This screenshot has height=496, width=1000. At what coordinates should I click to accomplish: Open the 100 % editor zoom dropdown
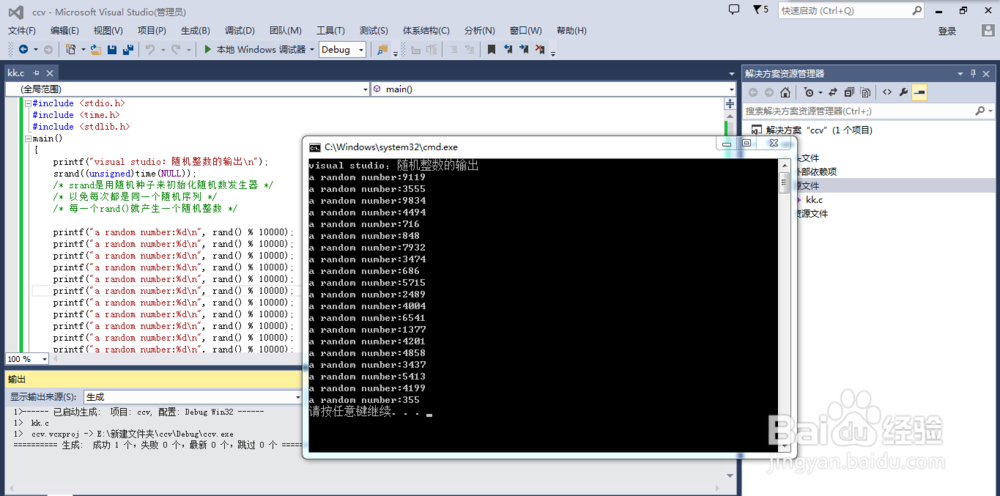click(44, 359)
